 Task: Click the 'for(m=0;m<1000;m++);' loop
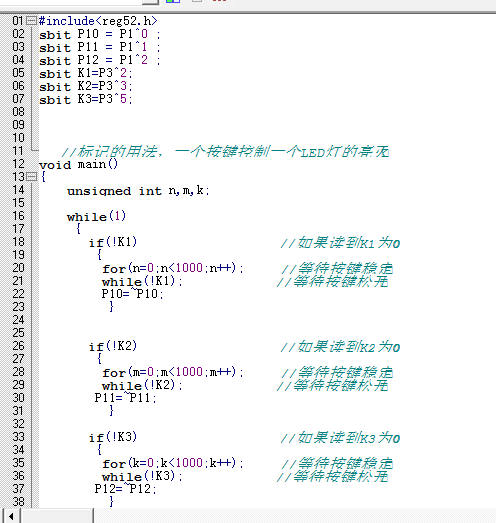tap(173, 372)
